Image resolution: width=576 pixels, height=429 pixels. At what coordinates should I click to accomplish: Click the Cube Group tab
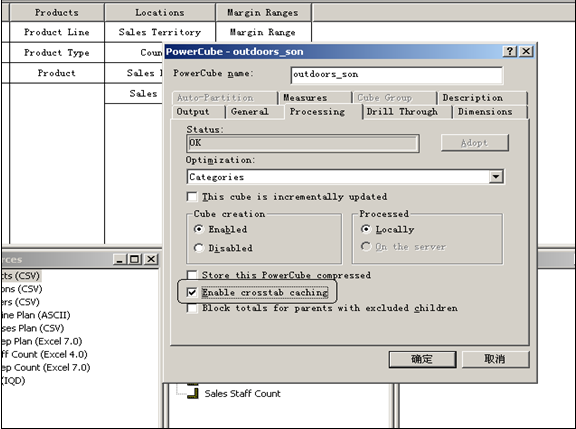tap(394, 98)
